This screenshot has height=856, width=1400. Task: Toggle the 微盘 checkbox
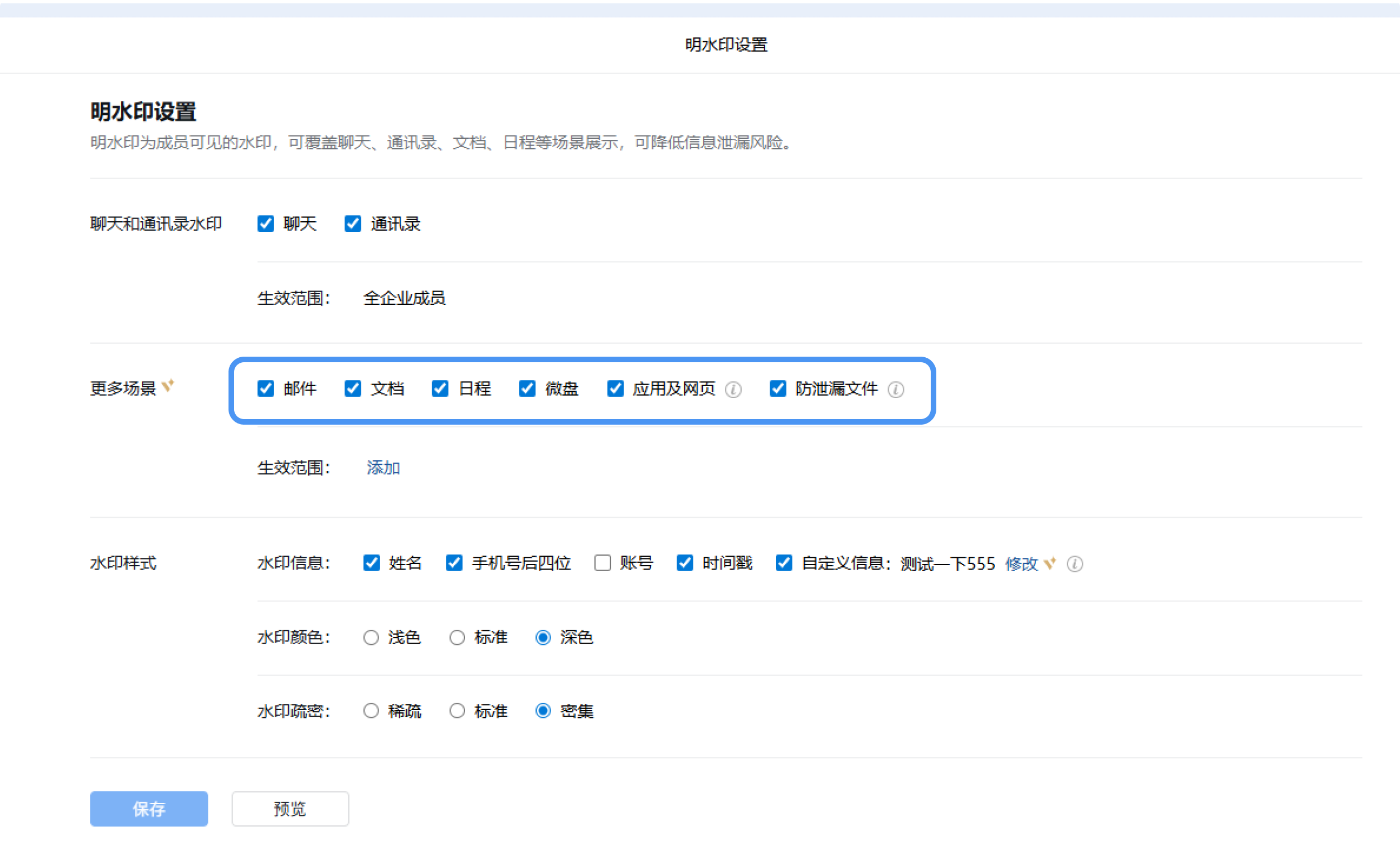[x=527, y=388]
